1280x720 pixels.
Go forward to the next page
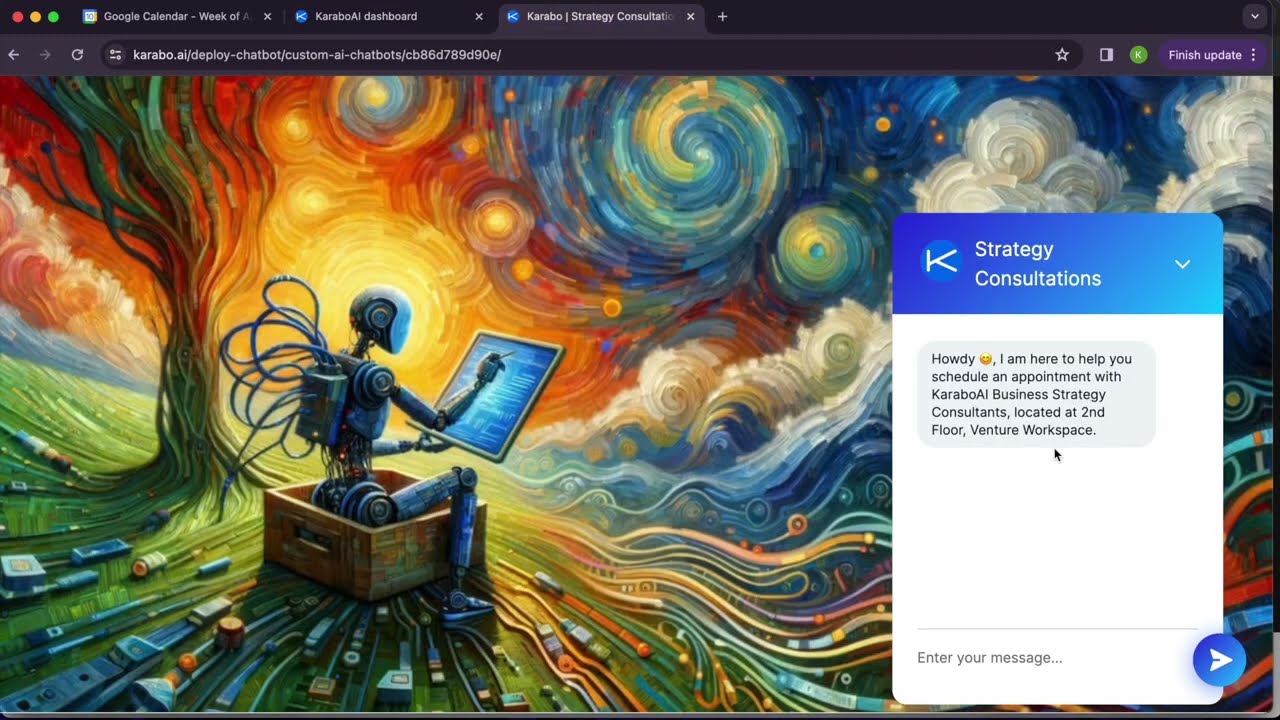(45, 55)
